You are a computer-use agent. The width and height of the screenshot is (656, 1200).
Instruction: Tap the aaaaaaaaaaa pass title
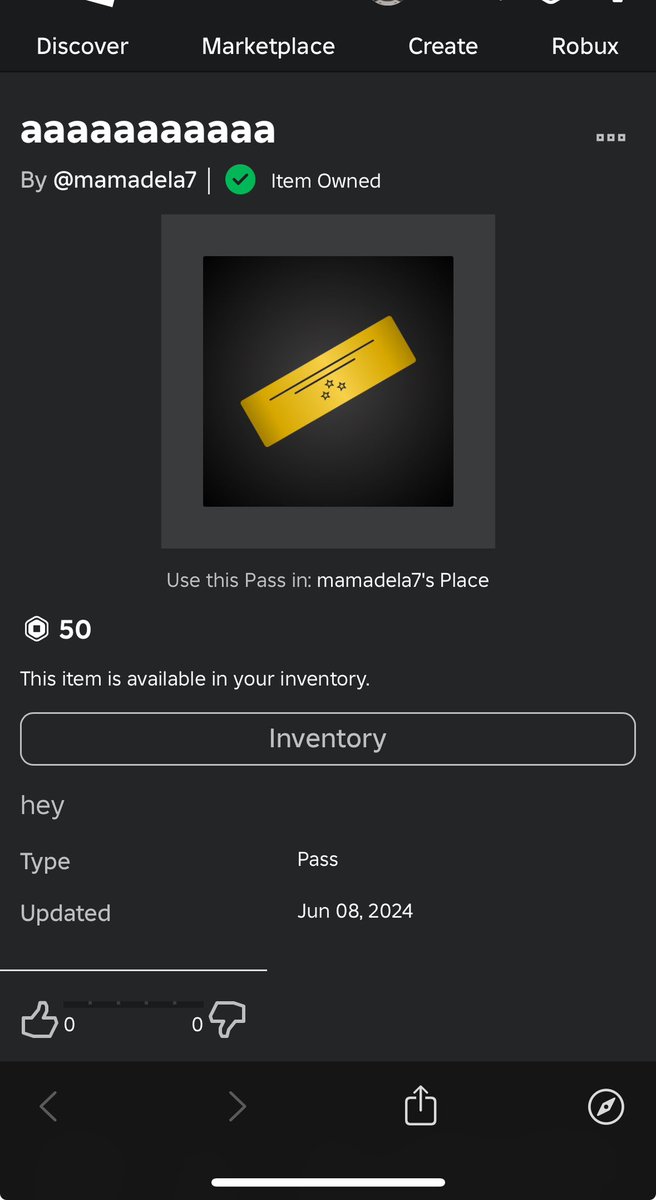click(x=148, y=130)
